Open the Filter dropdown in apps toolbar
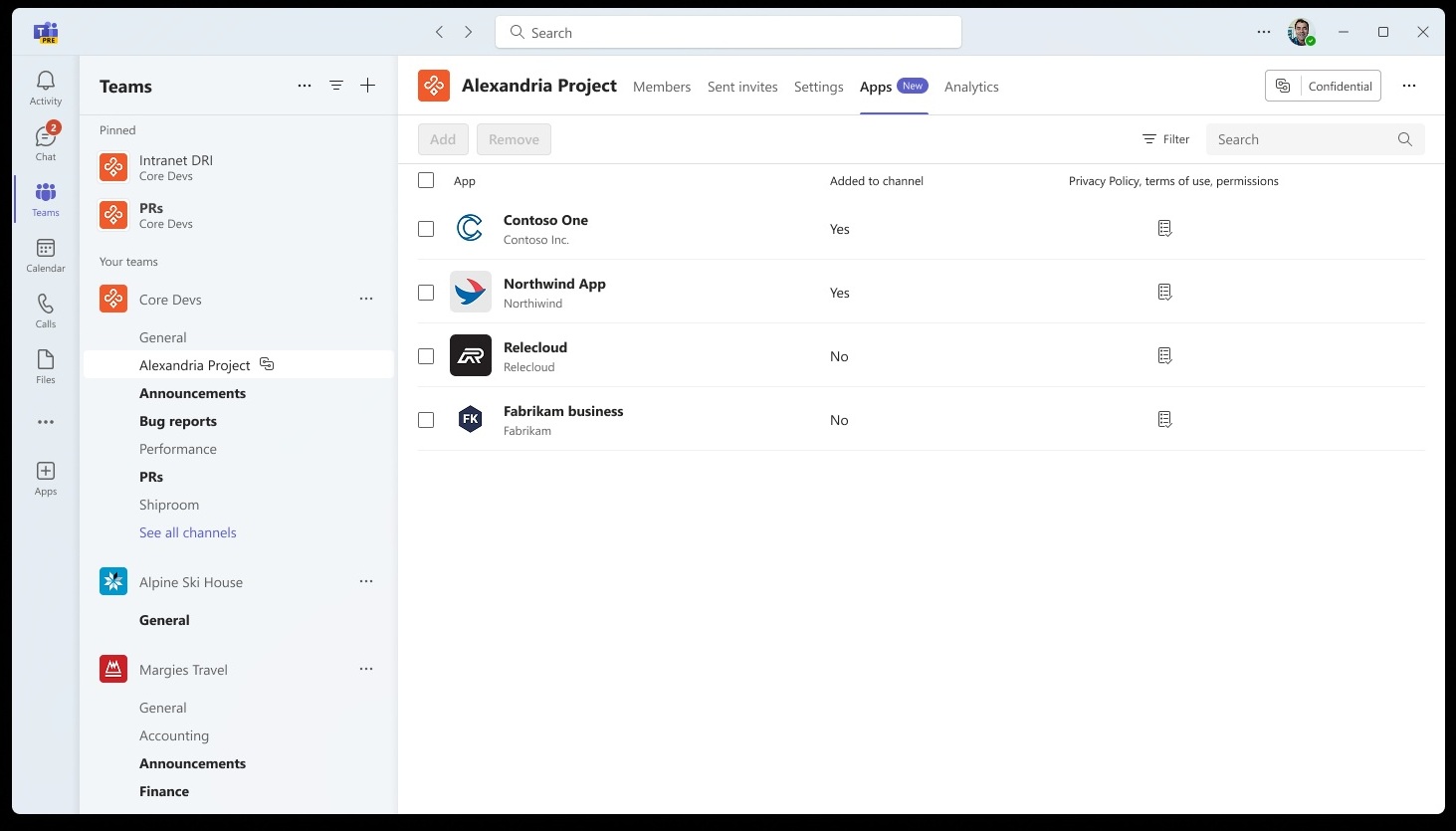Screen dimensions: 1456x831 tap(1165, 139)
